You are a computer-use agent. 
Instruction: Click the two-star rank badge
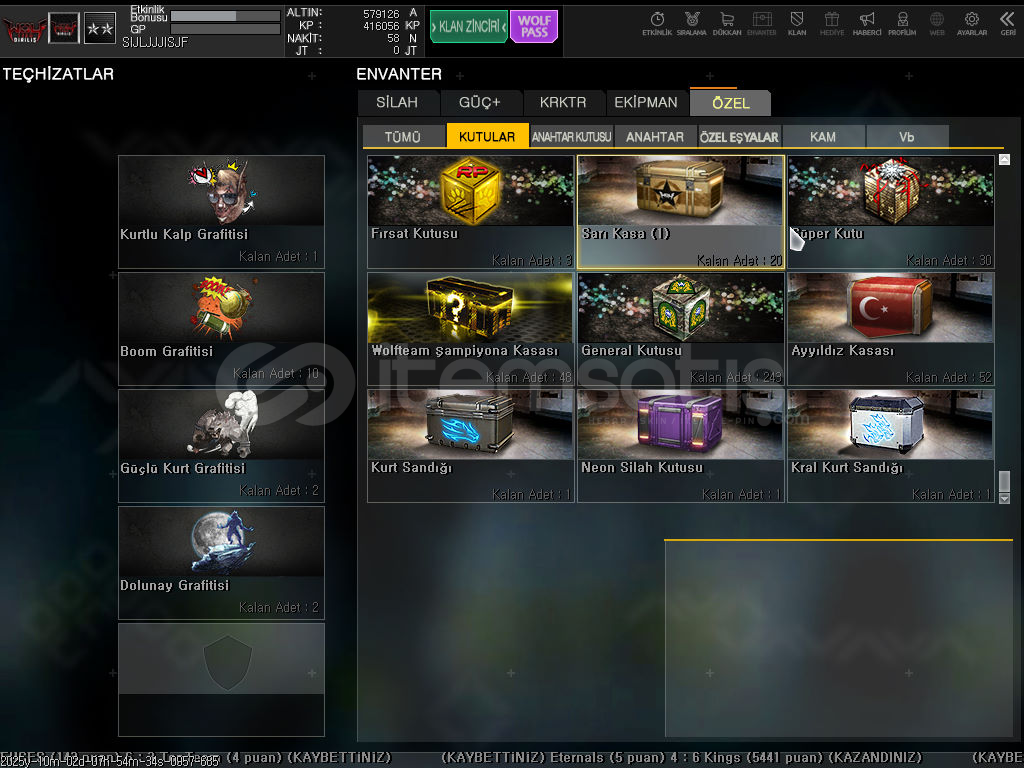point(100,28)
